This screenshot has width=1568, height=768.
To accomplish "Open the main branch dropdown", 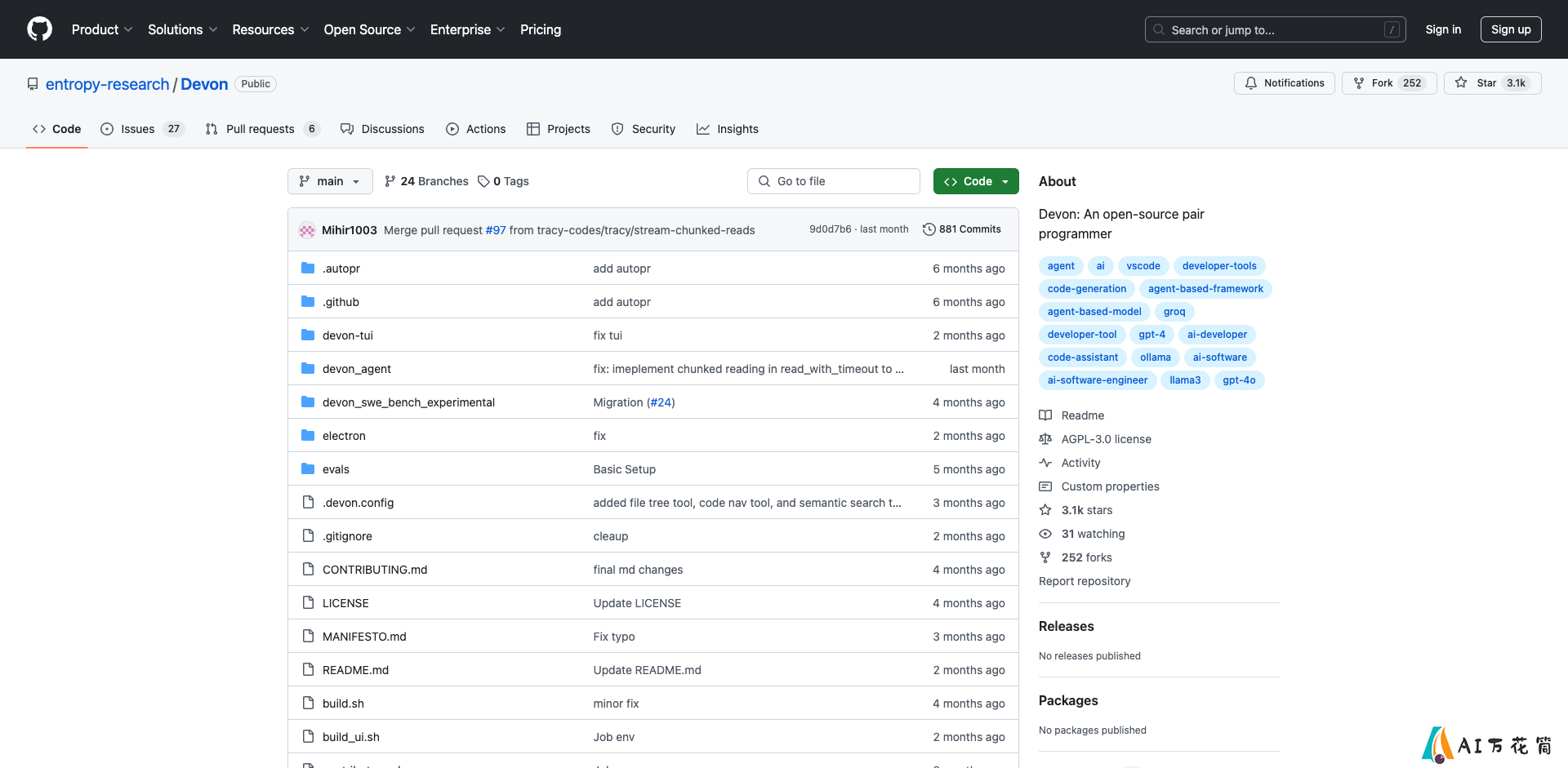I will 330,181.
